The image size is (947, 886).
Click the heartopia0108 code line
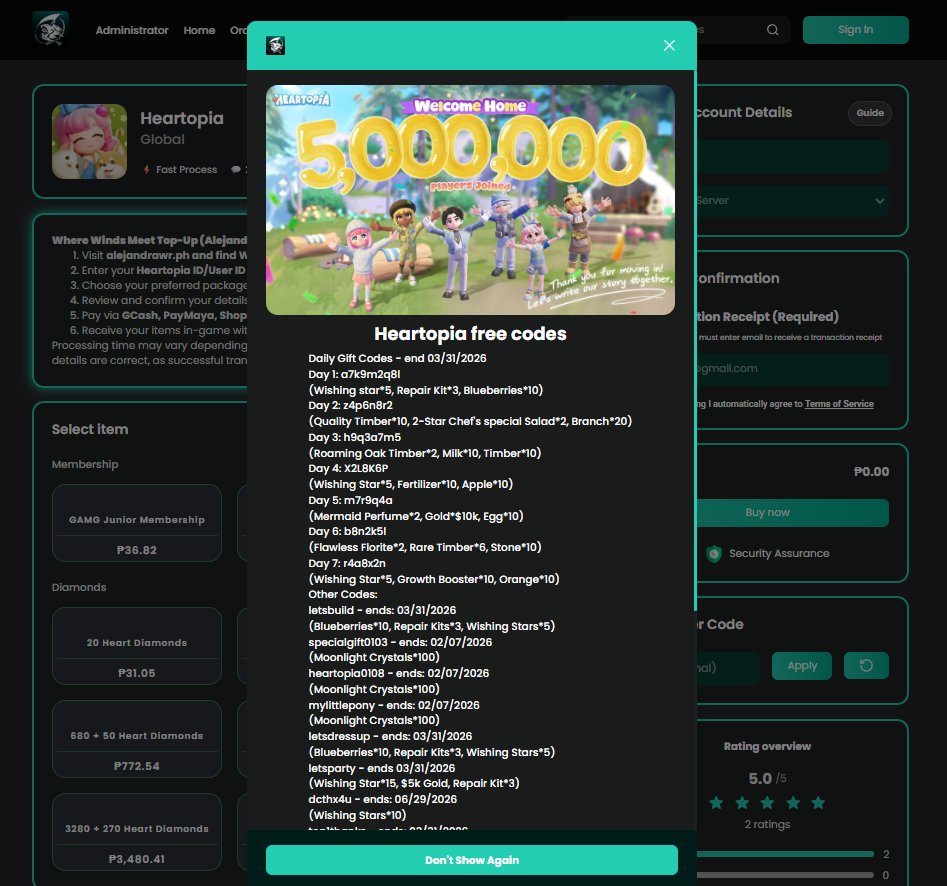pyautogui.click(x=399, y=673)
